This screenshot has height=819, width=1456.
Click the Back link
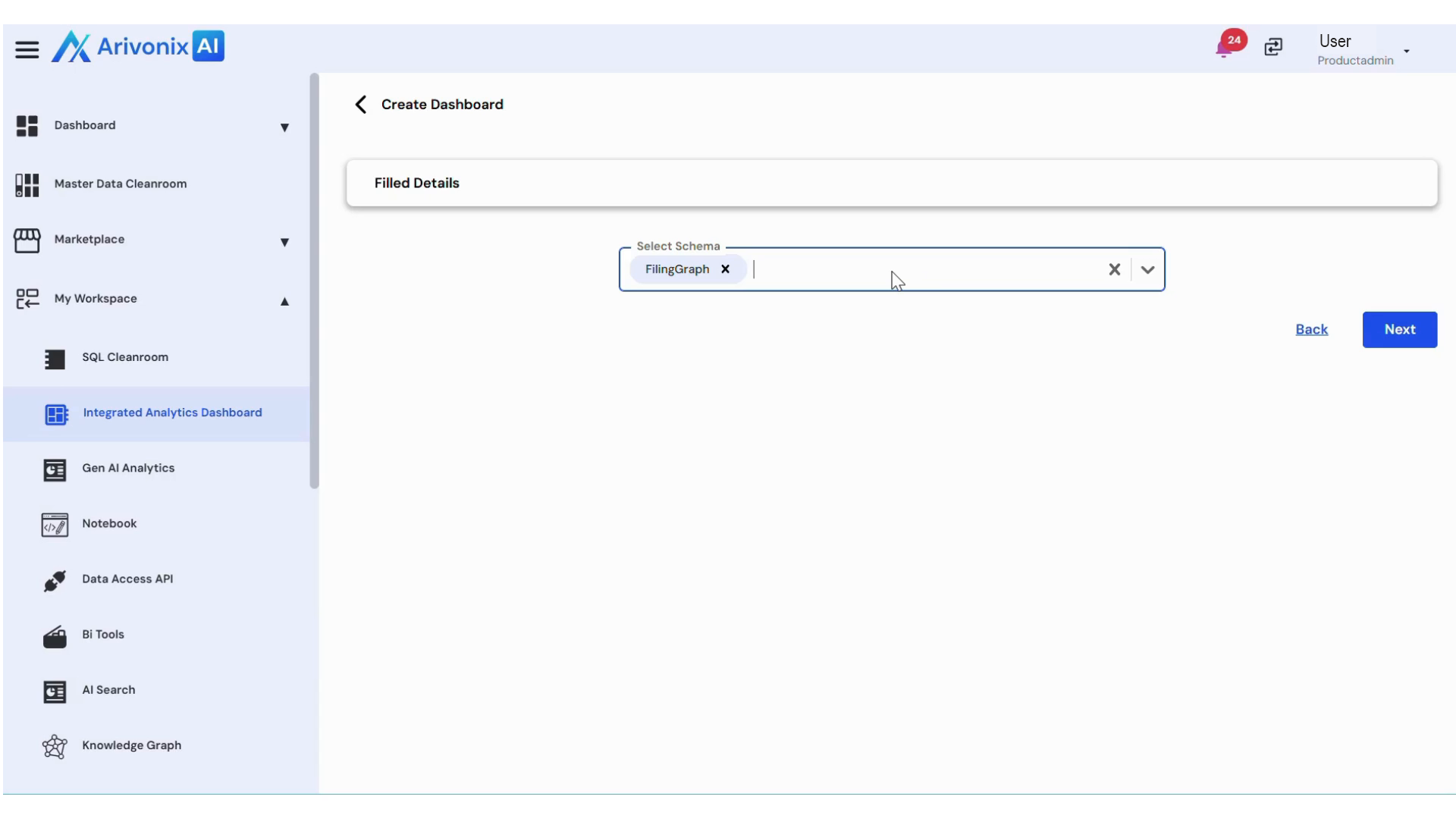pyautogui.click(x=1311, y=330)
